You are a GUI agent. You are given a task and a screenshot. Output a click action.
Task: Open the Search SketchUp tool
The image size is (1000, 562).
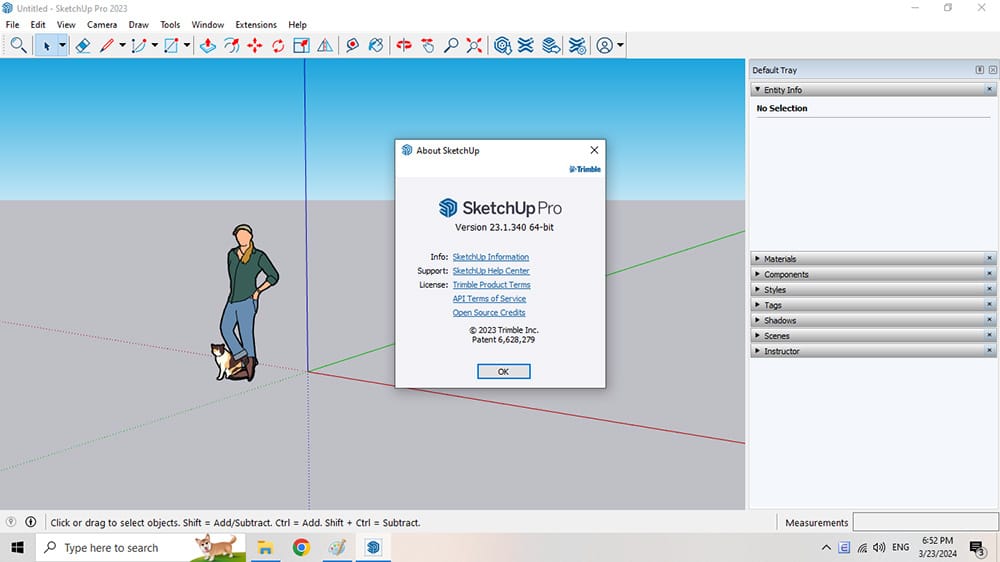(18, 45)
